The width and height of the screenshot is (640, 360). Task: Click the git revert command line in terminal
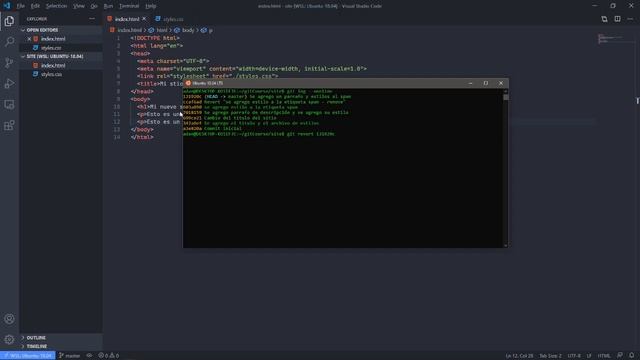pos(259,134)
